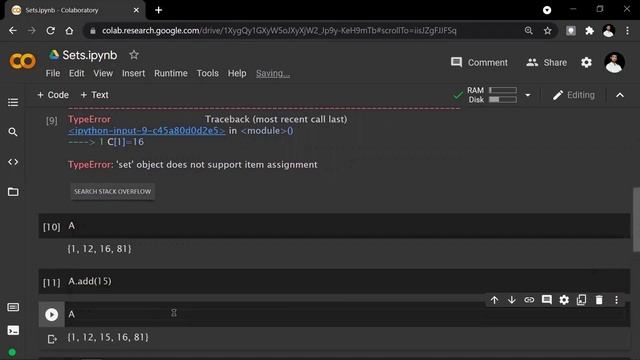Screen dimensions: 640x360
Task: Click the output {1, 12, 15, 16, 81}
Action: (108, 337)
